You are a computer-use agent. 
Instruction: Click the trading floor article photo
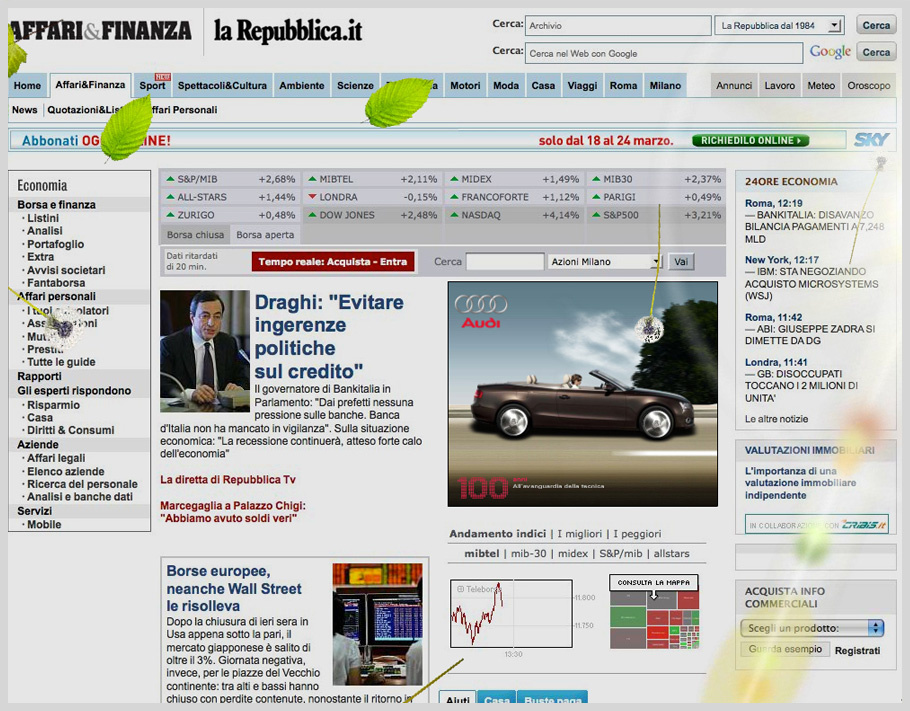(377, 624)
